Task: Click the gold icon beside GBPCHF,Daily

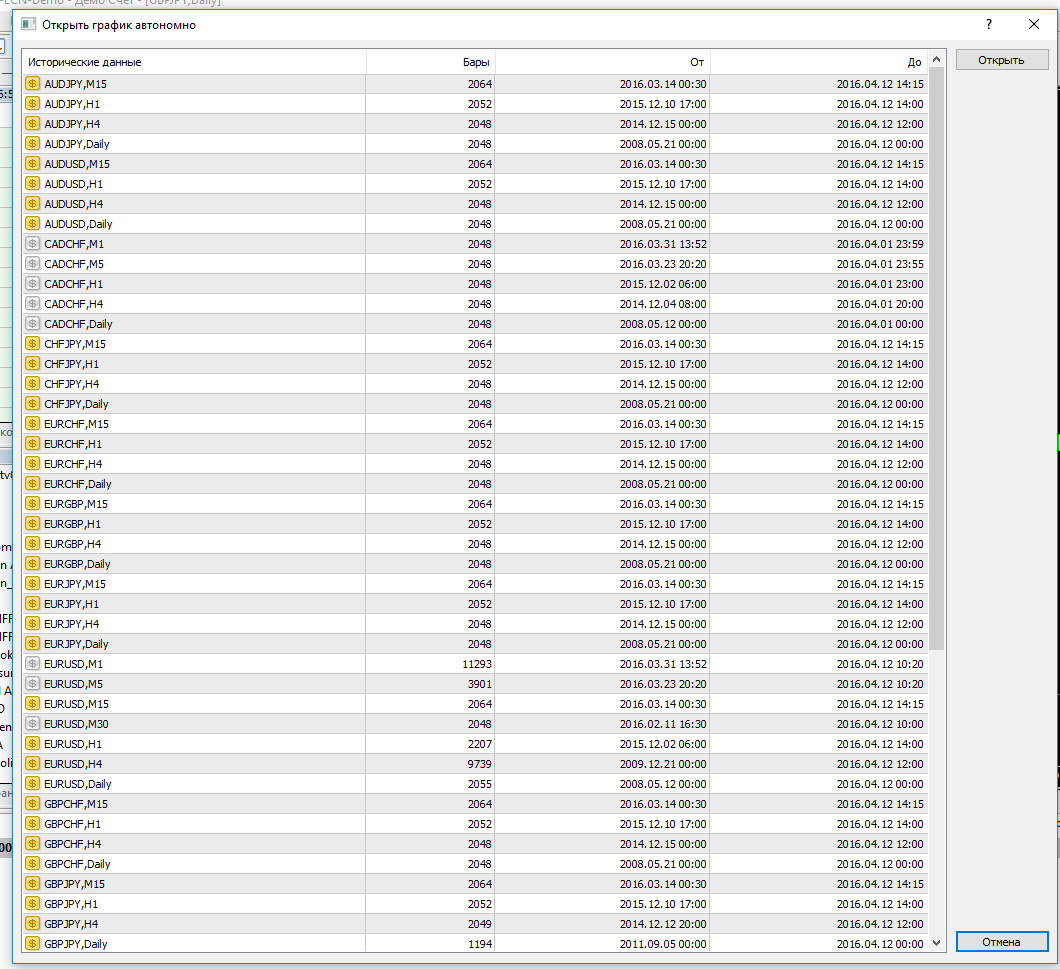Action: pyautogui.click(x=32, y=864)
